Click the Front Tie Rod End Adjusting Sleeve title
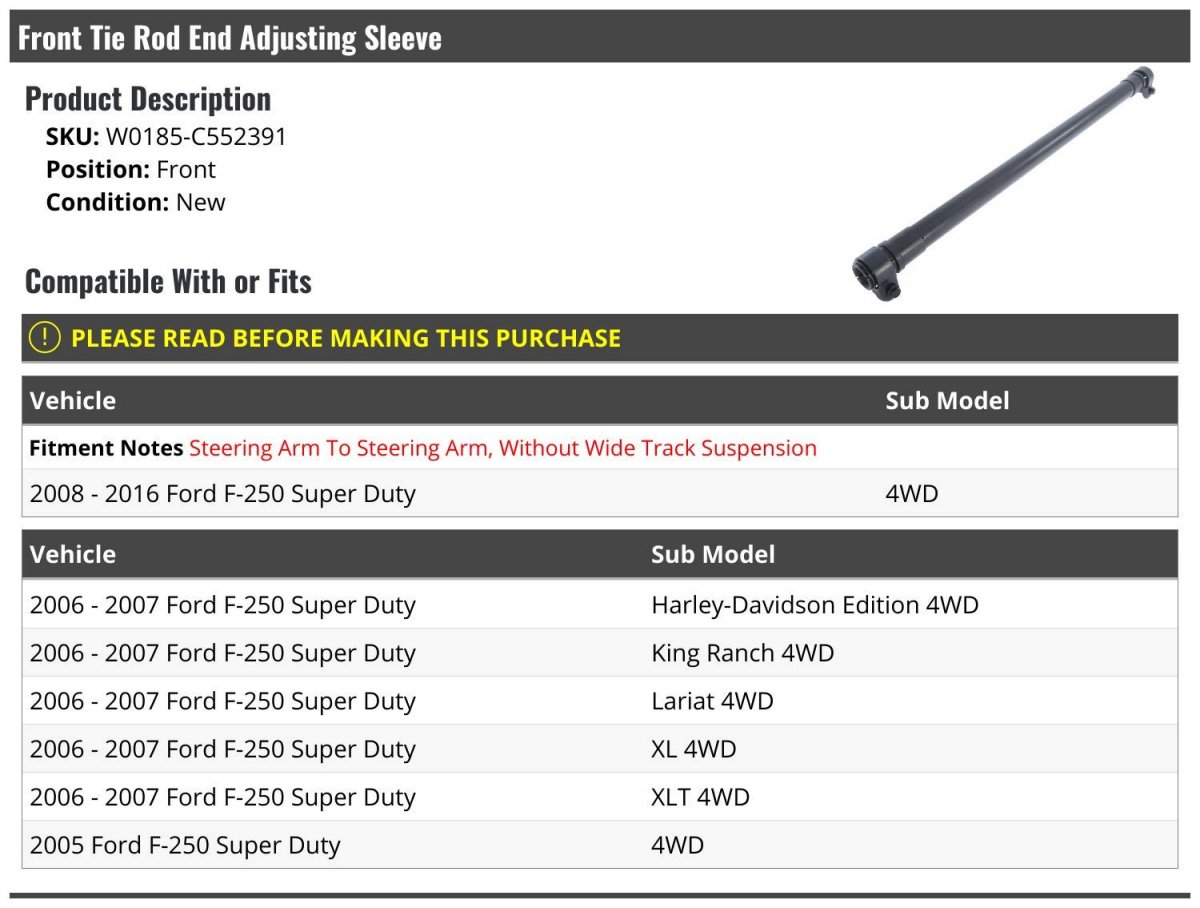1200x908 pixels. click(230, 38)
